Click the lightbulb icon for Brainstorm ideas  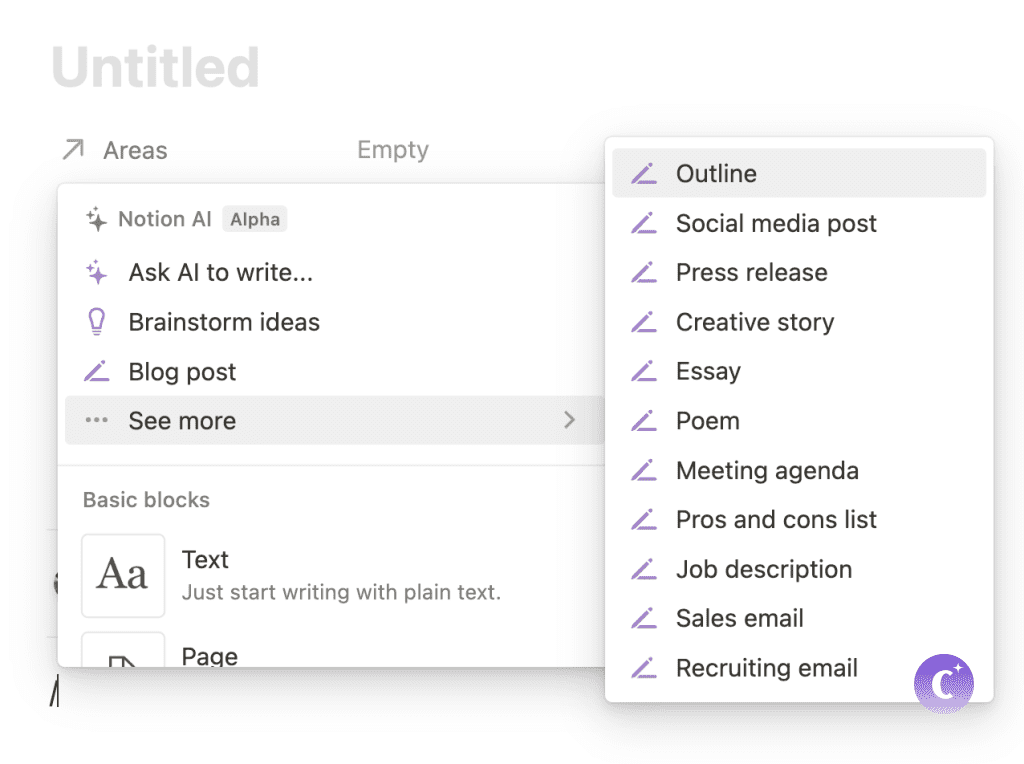pos(97,322)
